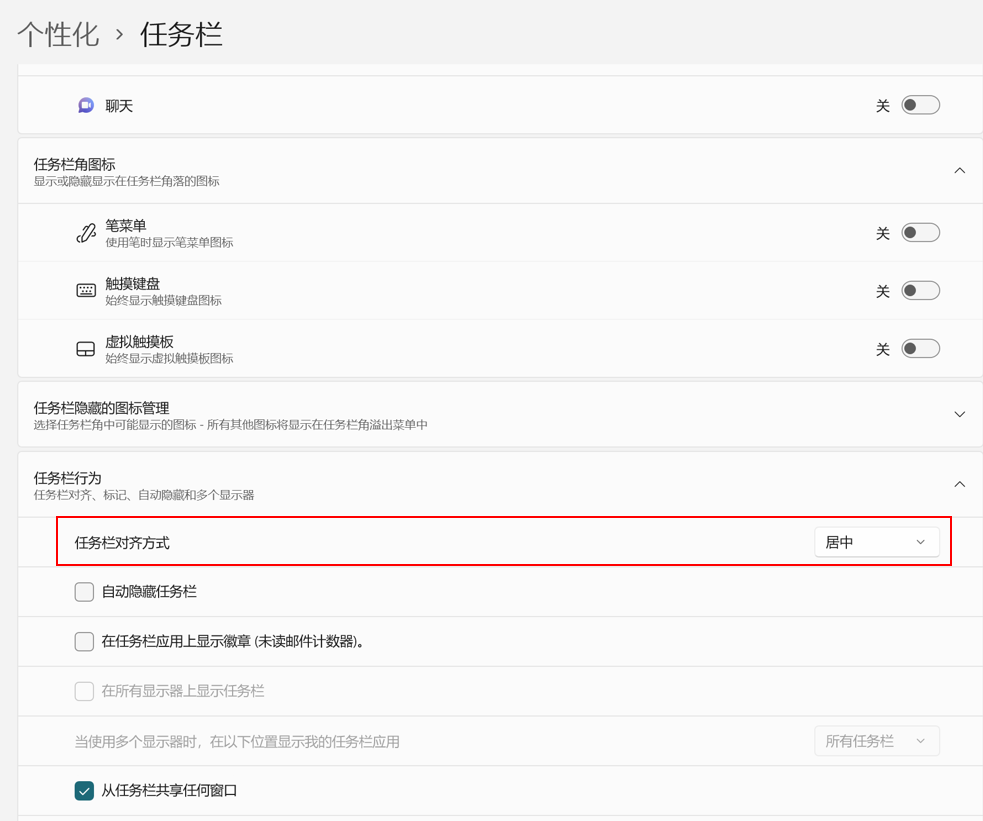Click the 任务栏对齐方式 label text
This screenshot has width=983, height=821.
tap(122, 543)
